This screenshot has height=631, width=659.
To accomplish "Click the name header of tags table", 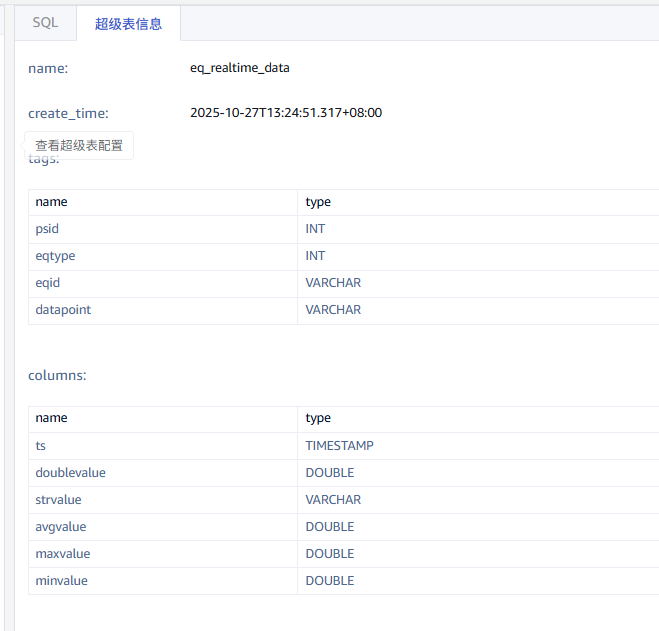I will [x=51, y=202].
